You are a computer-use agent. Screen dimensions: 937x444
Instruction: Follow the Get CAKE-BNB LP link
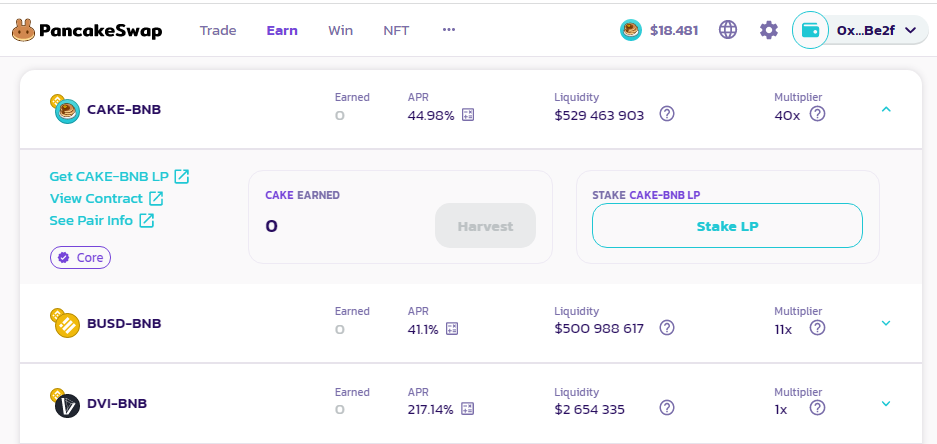tap(119, 177)
